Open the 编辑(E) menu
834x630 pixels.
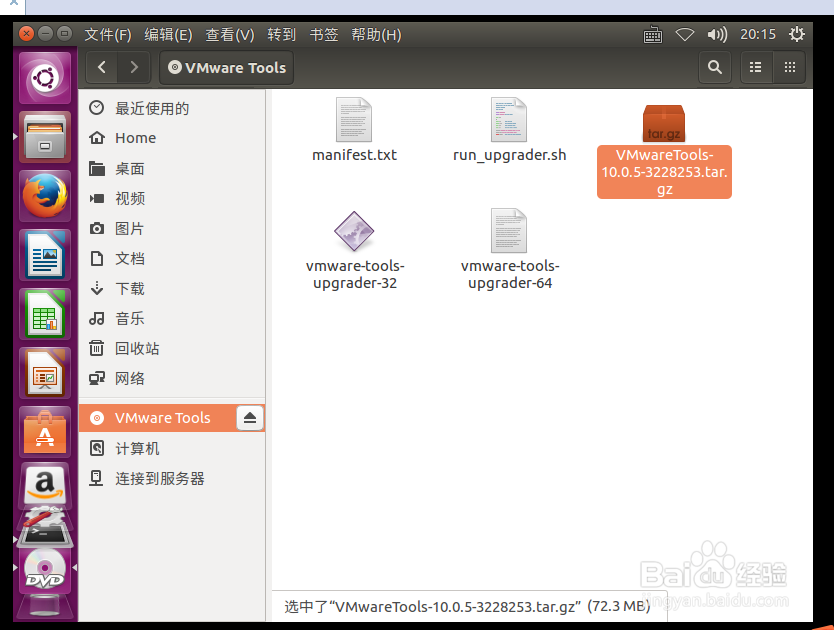168,35
